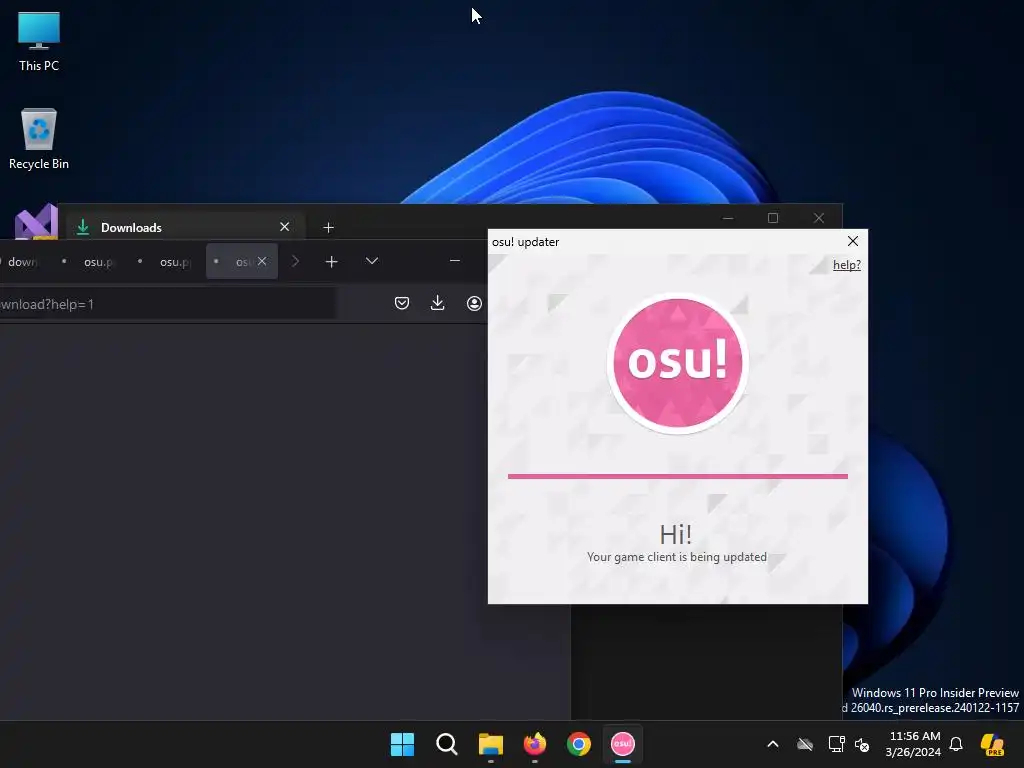Close the background Downloads window
The width and height of the screenshot is (1024, 768).
point(818,218)
